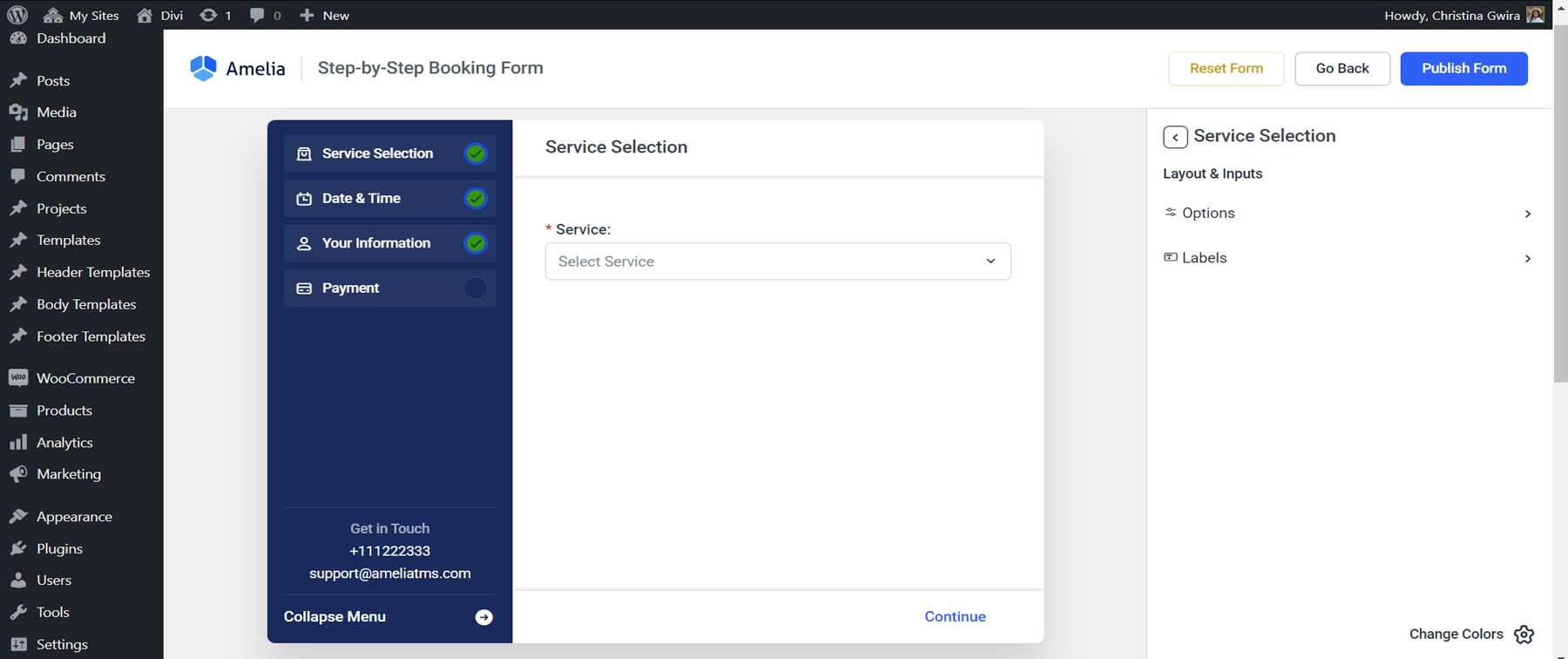
Task: Click the back arrow beside Service Selection
Action: pyautogui.click(x=1174, y=137)
